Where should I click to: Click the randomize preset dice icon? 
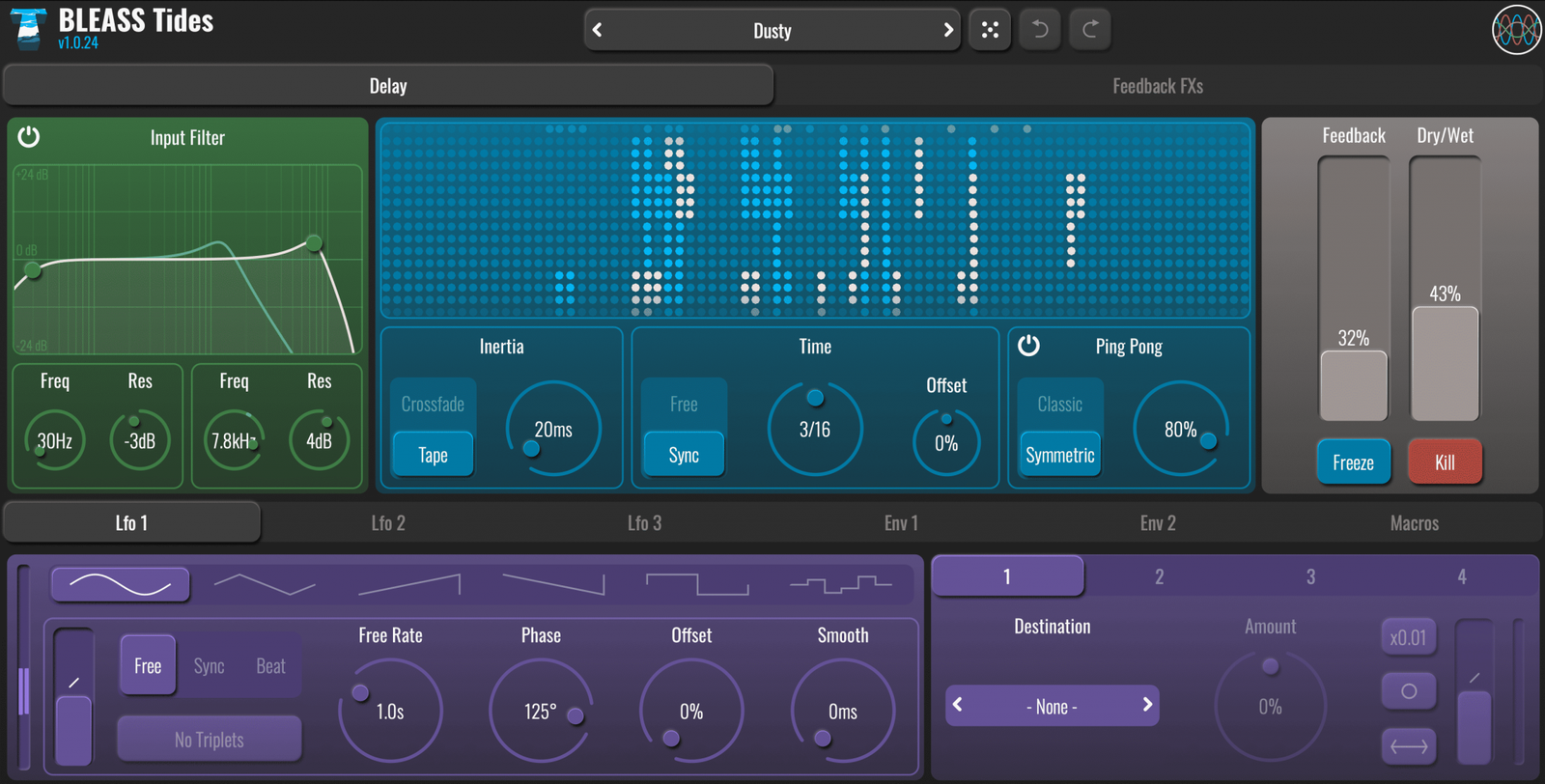coord(990,30)
